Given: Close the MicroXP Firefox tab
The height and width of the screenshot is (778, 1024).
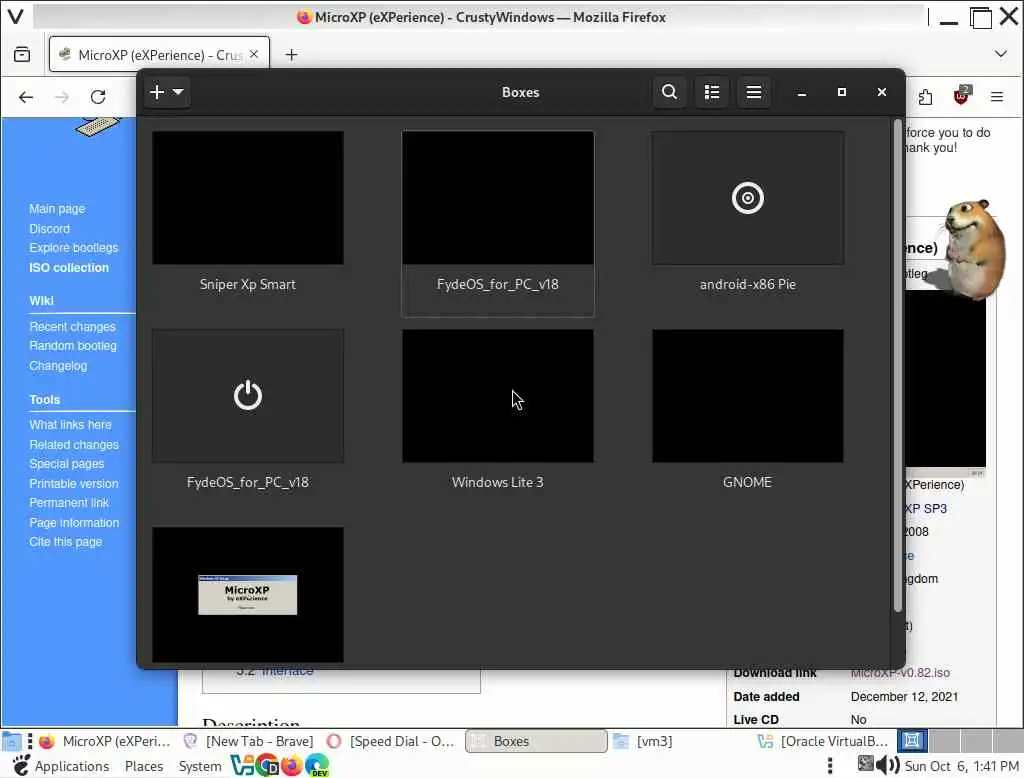Looking at the screenshot, I should pos(254,54).
